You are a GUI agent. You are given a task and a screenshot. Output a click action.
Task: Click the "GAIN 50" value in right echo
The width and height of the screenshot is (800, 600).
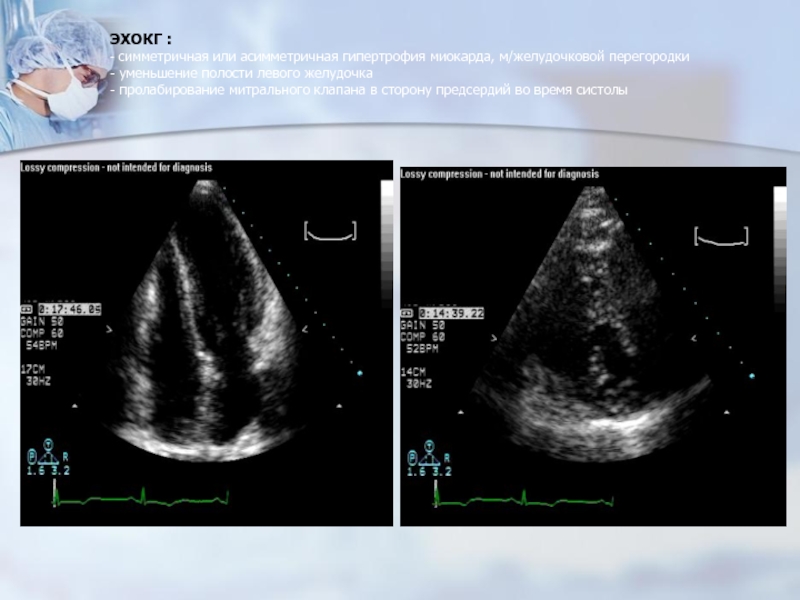click(422, 325)
